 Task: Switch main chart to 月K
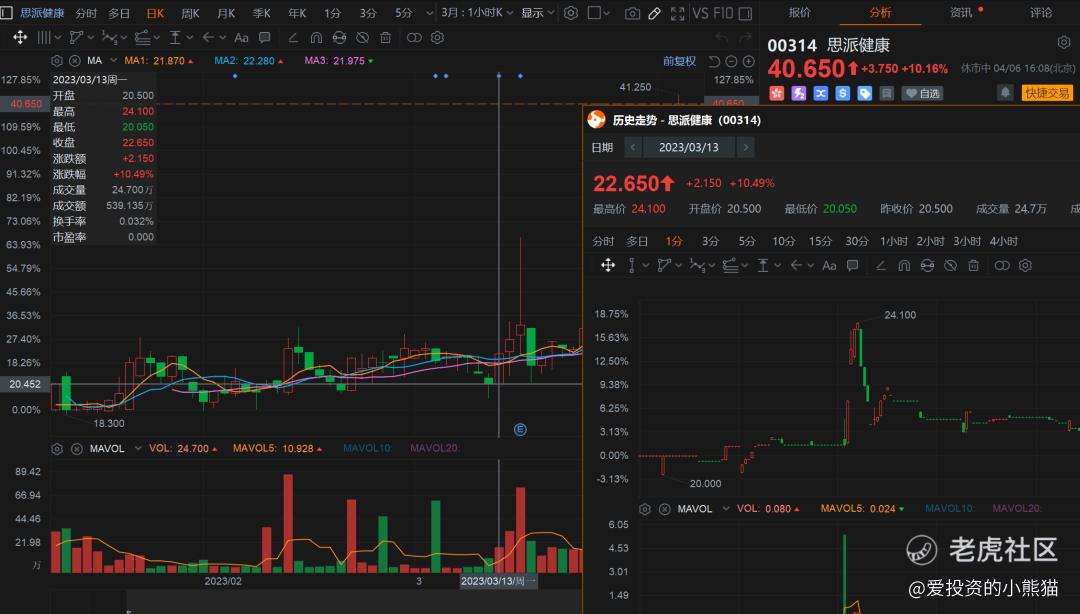[x=226, y=13]
